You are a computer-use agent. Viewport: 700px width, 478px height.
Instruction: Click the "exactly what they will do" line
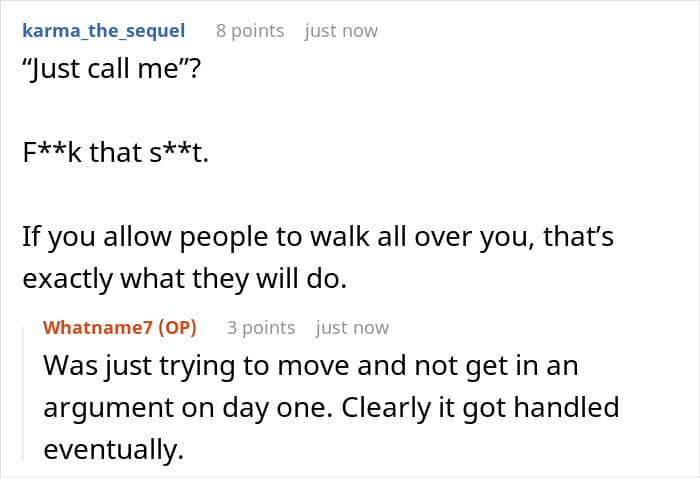click(x=184, y=279)
